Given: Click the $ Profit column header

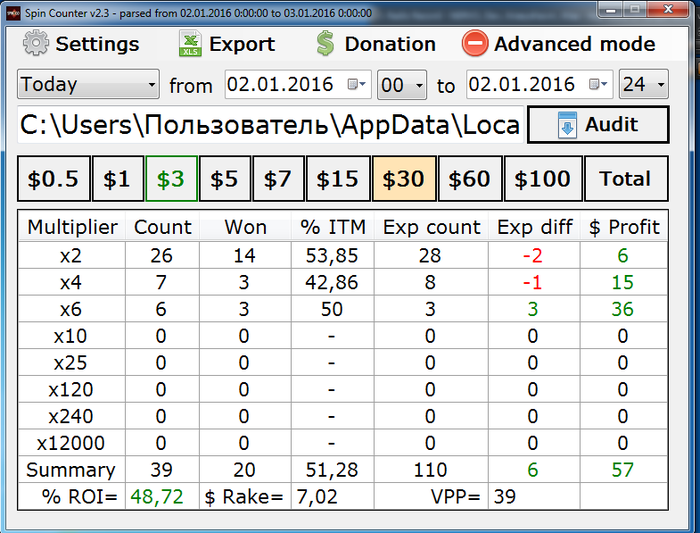Looking at the screenshot, I should coord(624,227).
